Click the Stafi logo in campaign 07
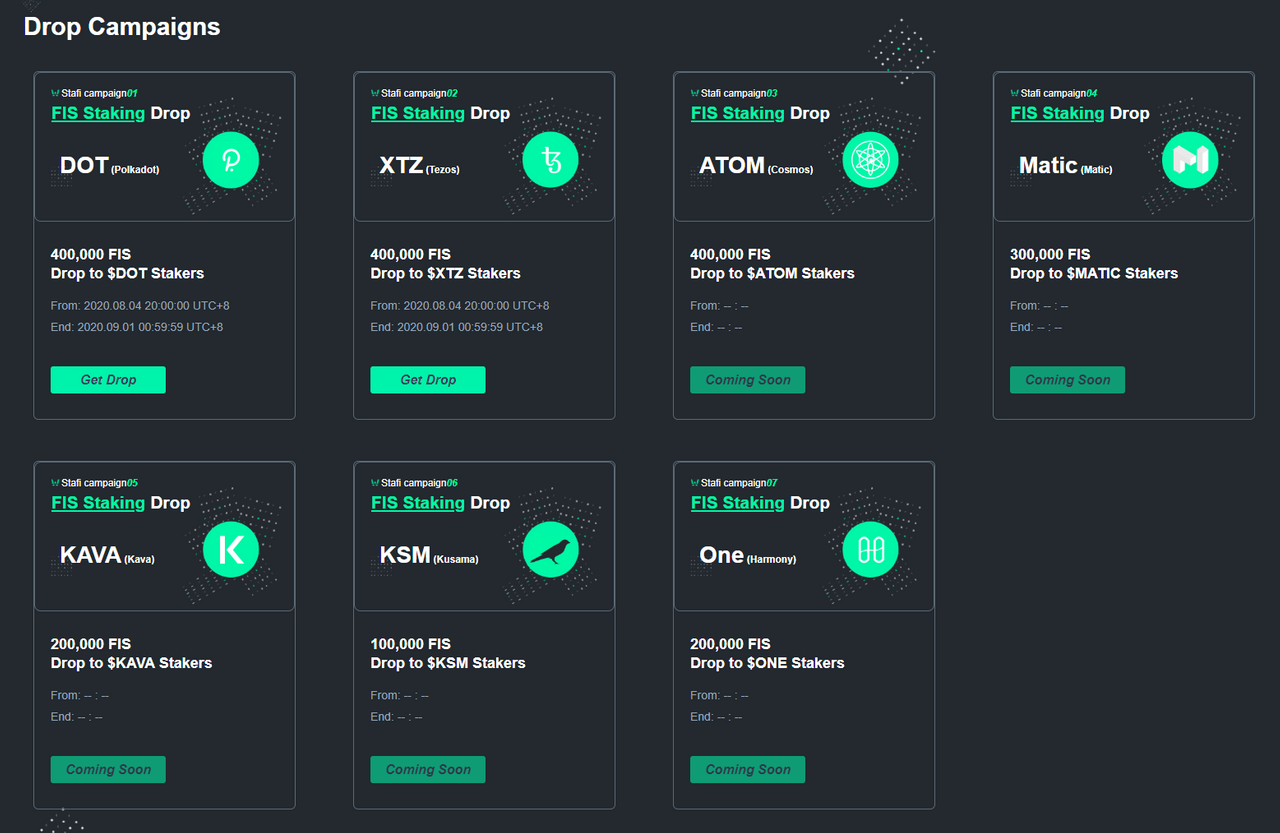This screenshot has height=833, width=1280. 695,483
